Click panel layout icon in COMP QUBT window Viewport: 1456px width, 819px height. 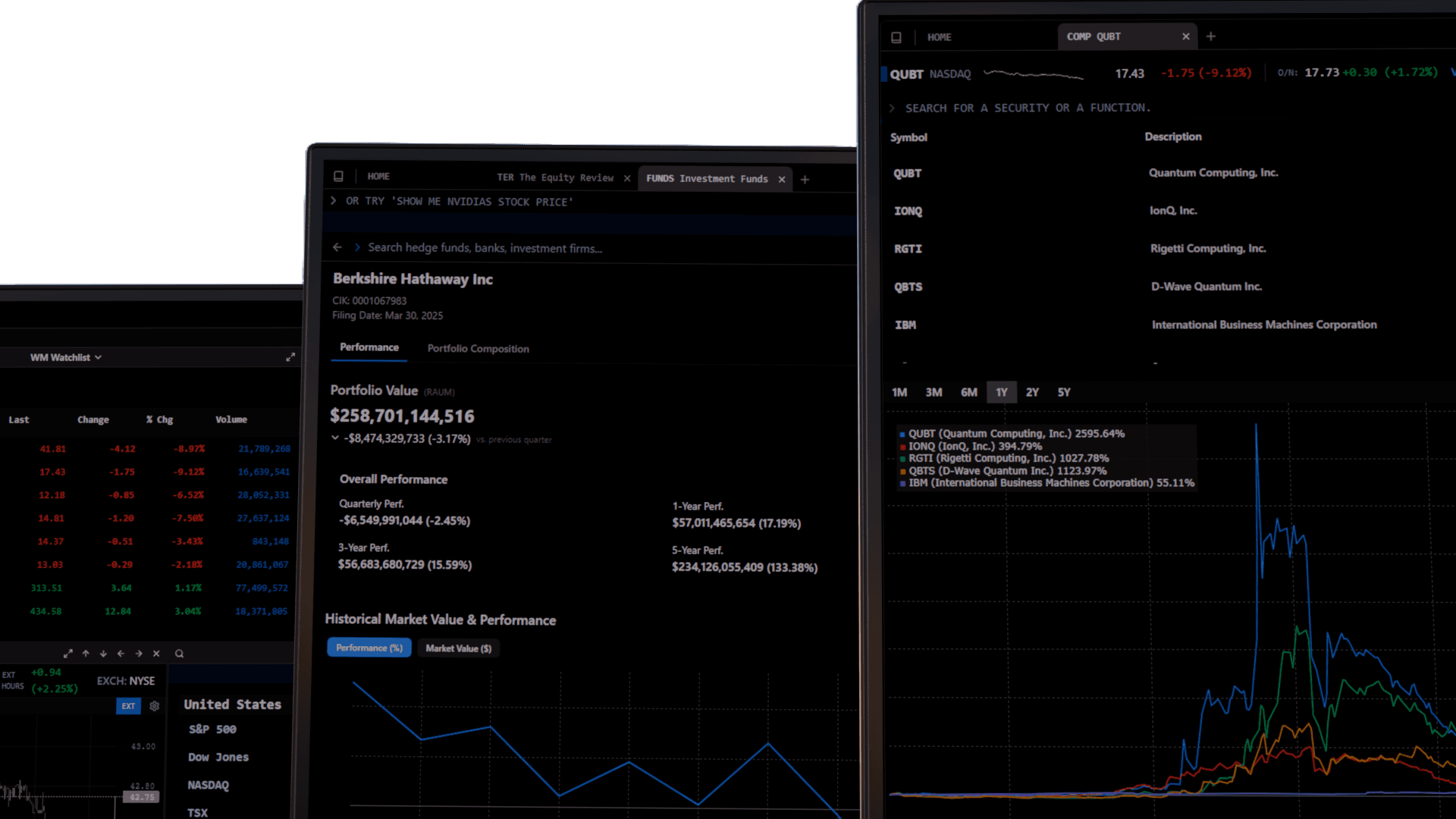(x=896, y=37)
